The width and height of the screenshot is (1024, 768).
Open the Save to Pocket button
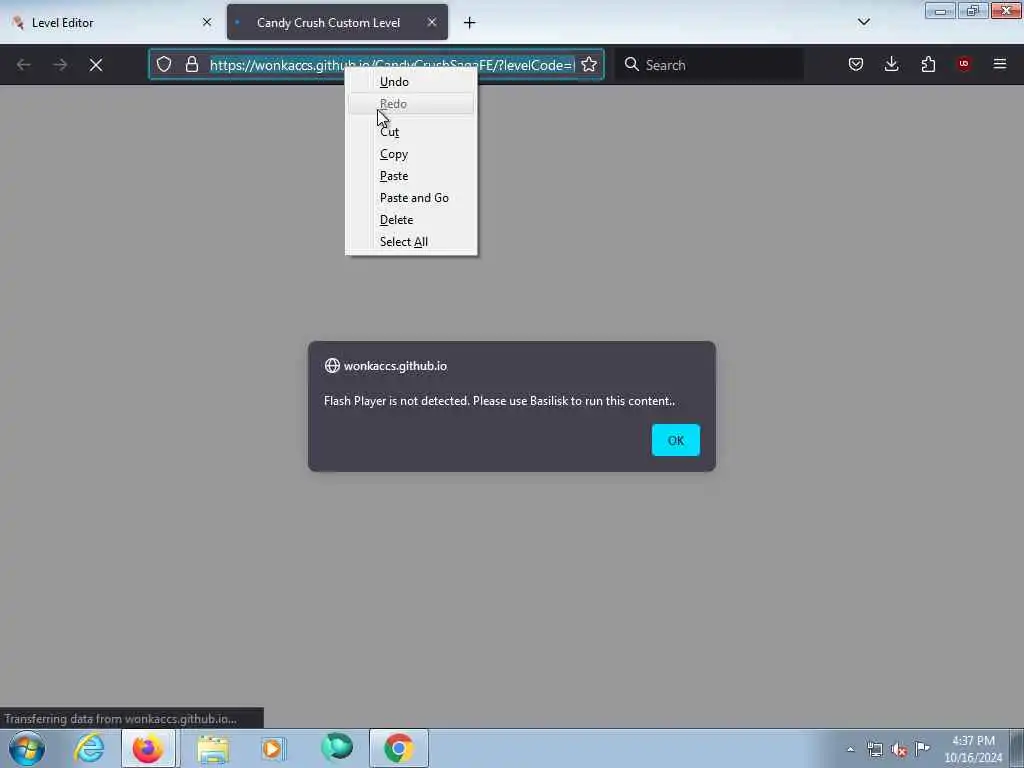coord(856,64)
